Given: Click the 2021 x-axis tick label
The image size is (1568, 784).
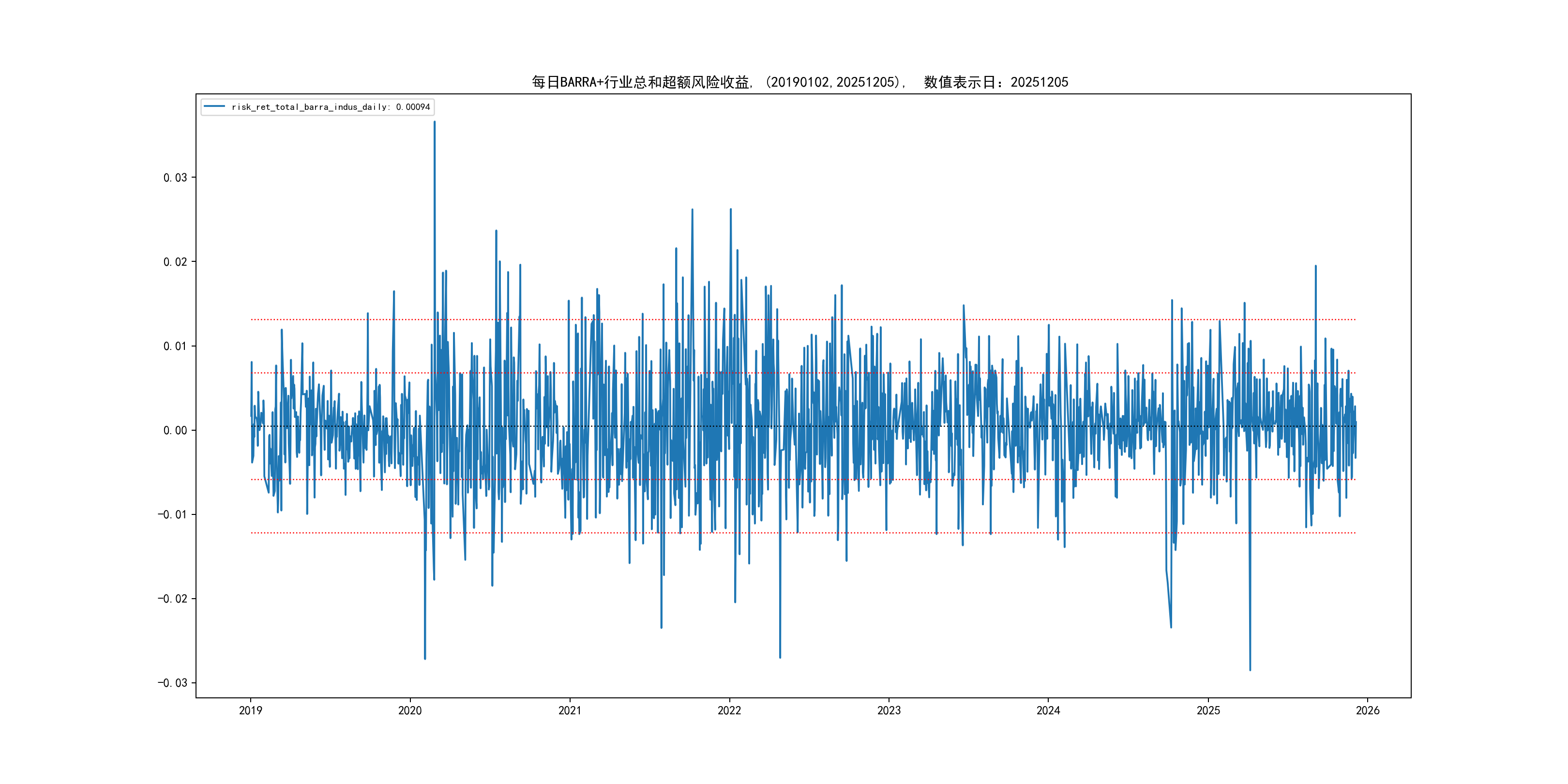Looking at the screenshot, I should (x=570, y=710).
